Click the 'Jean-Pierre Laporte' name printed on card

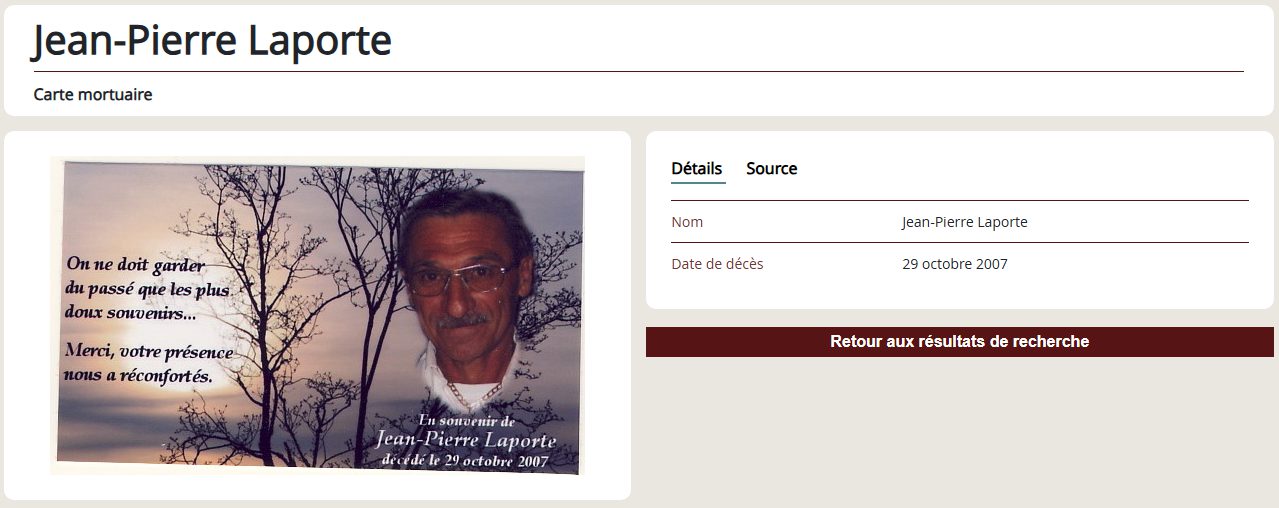[x=466, y=441]
